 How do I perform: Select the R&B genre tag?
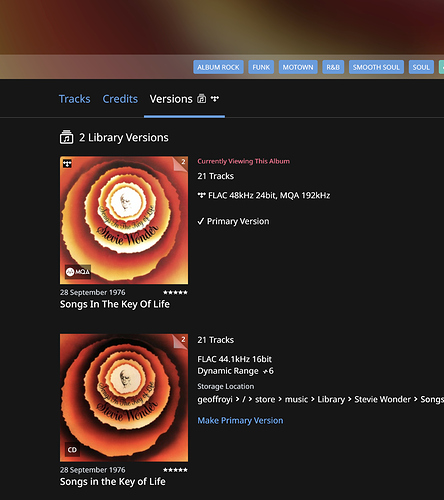point(333,67)
